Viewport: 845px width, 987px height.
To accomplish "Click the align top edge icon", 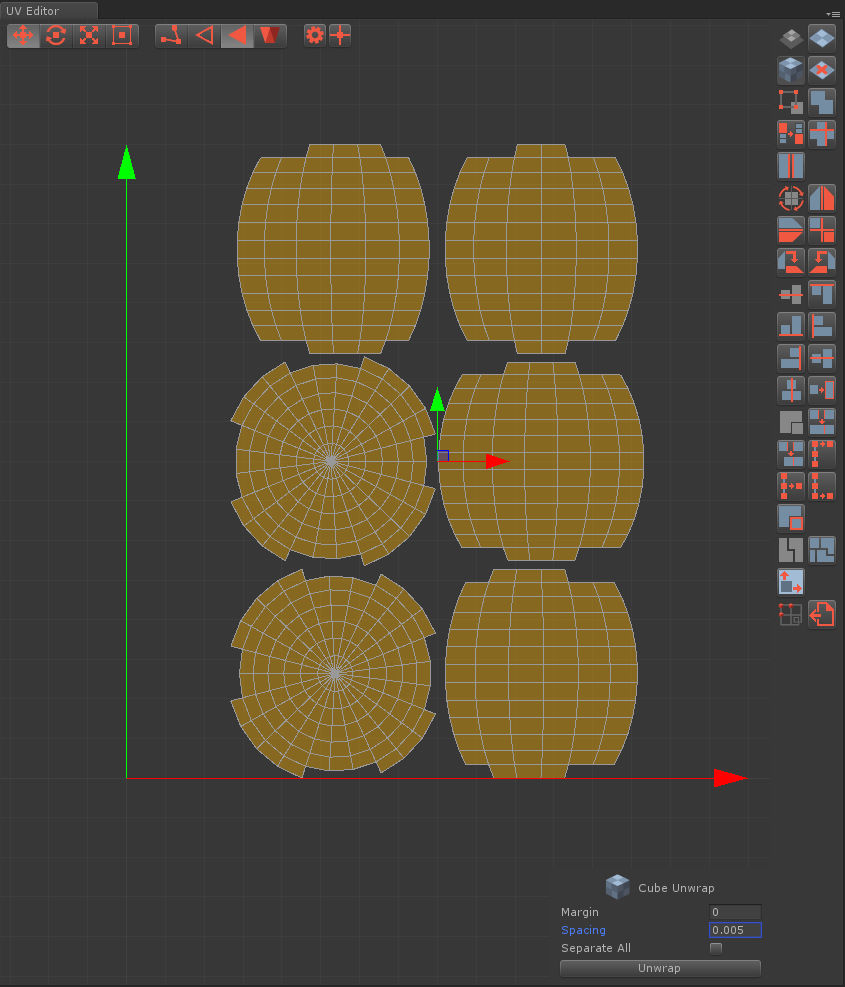I will (x=822, y=294).
